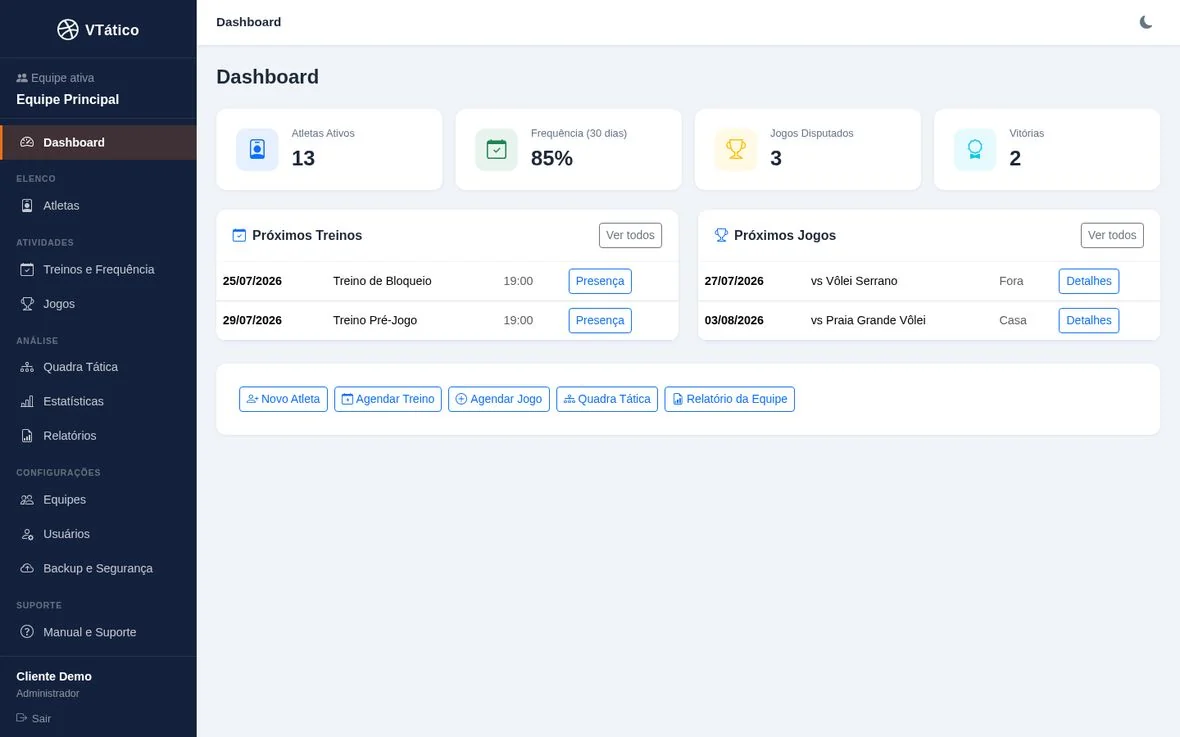Click the Novo Atleta button
The image size is (1180, 737).
(x=283, y=399)
